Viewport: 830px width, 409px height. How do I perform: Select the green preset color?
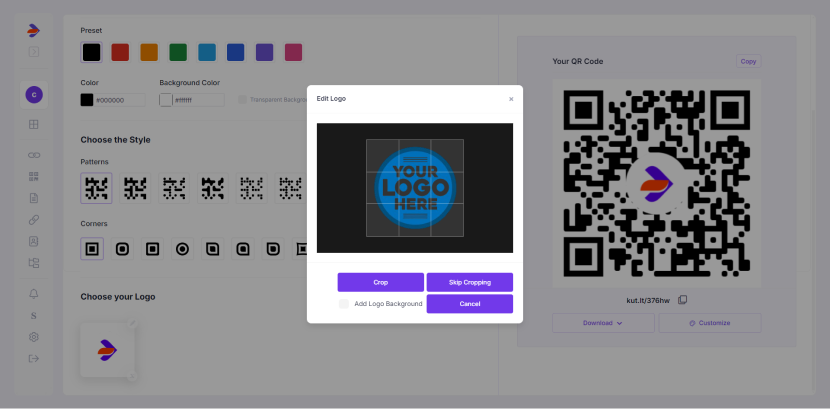[x=178, y=52]
